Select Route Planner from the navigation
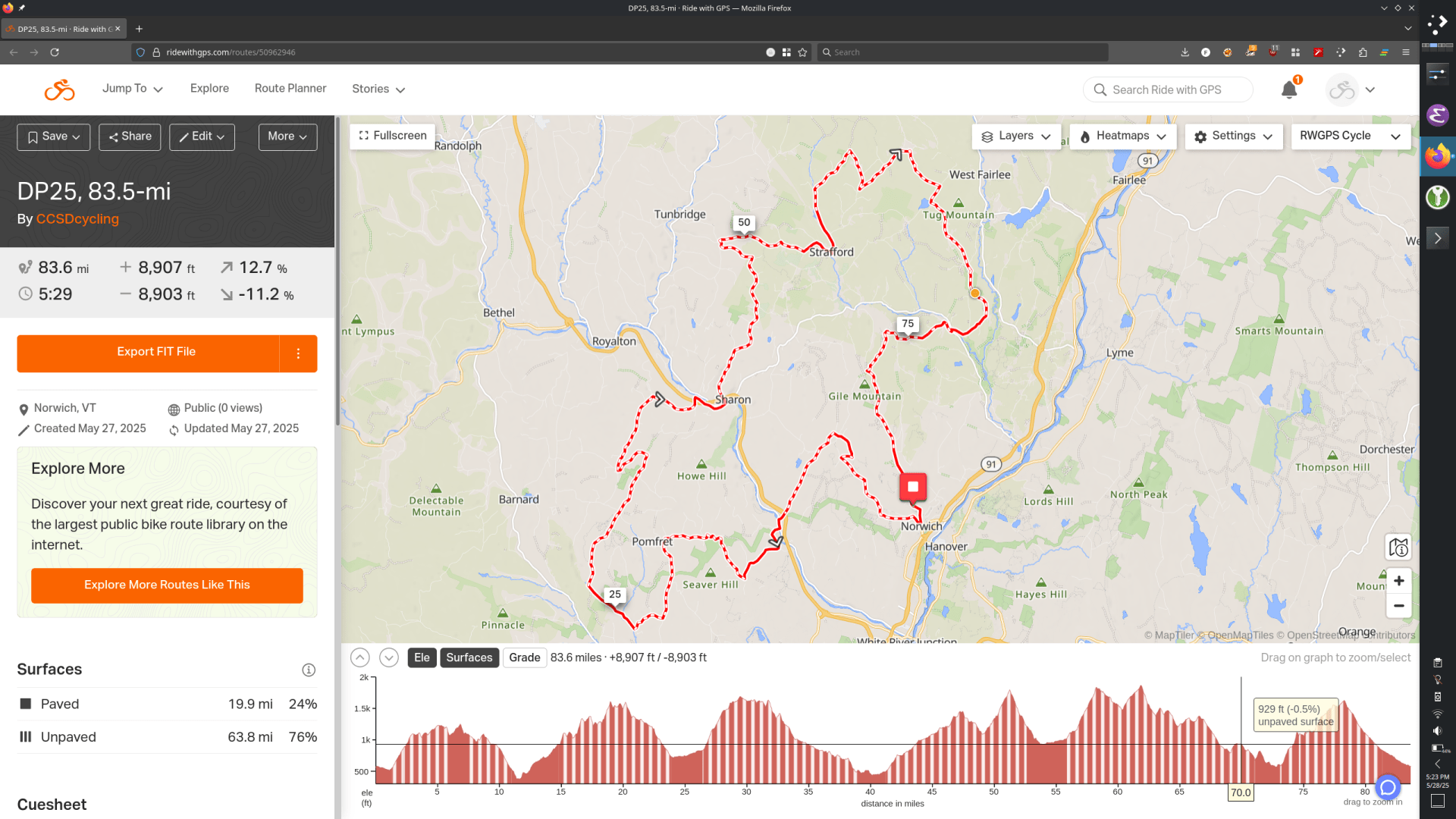Screen dimensions: 1456x819 coord(290,89)
